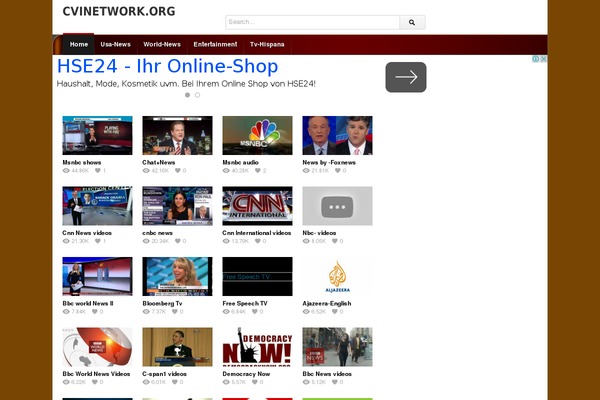Go to the Home tab

pos(79,44)
